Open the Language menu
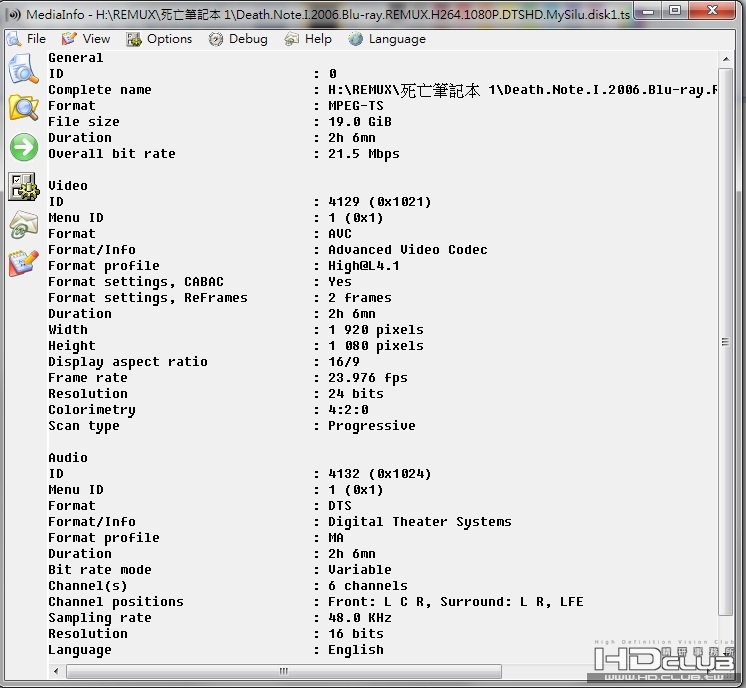Viewport: 746px width, 688px height. click(397, 39)
